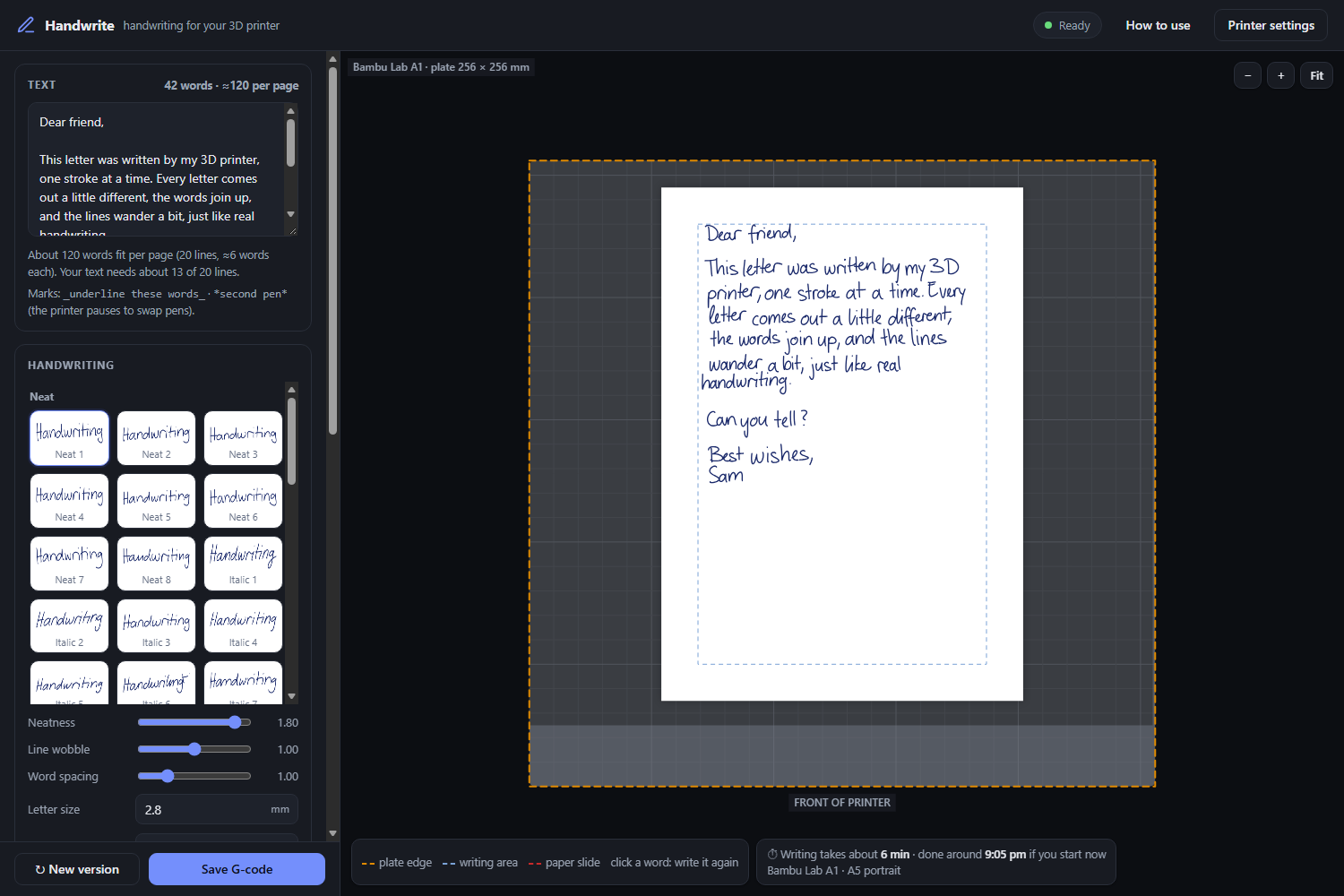Screen dimensions: 1344x896
Task: Select the Neat 4 handwriting style
Action: tap(69, 501)
